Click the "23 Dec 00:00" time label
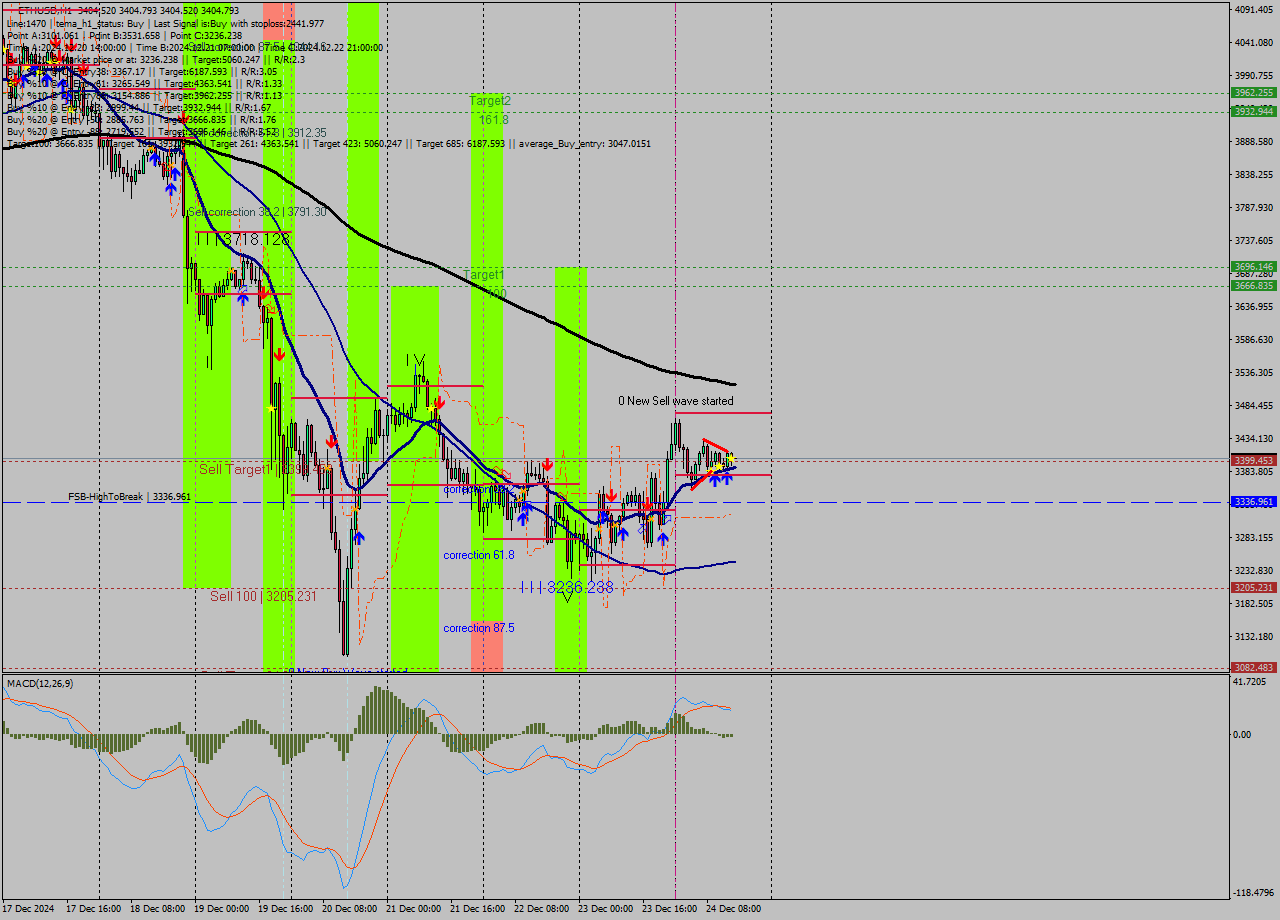1280x920 pixels. point(605,909)
